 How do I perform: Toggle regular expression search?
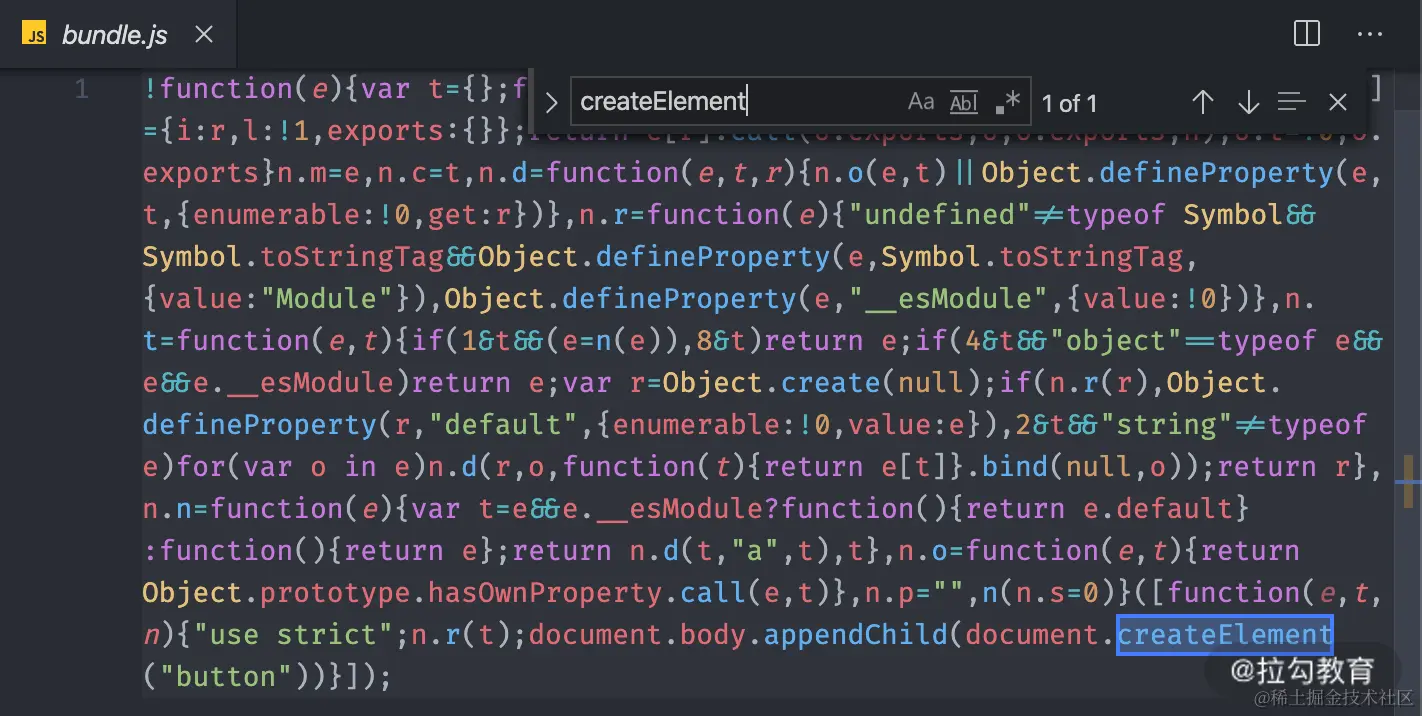[x=1008, y=102]
